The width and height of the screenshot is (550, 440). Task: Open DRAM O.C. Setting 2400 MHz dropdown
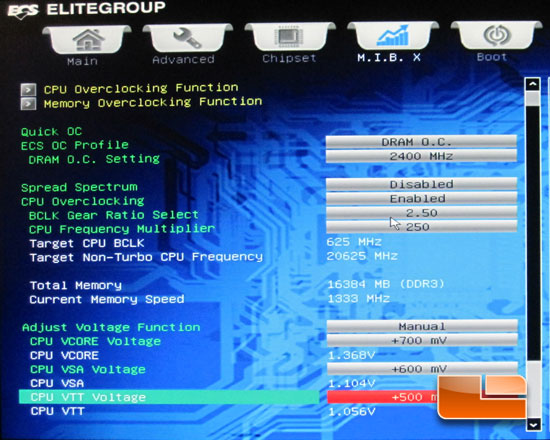coord(421,156)
